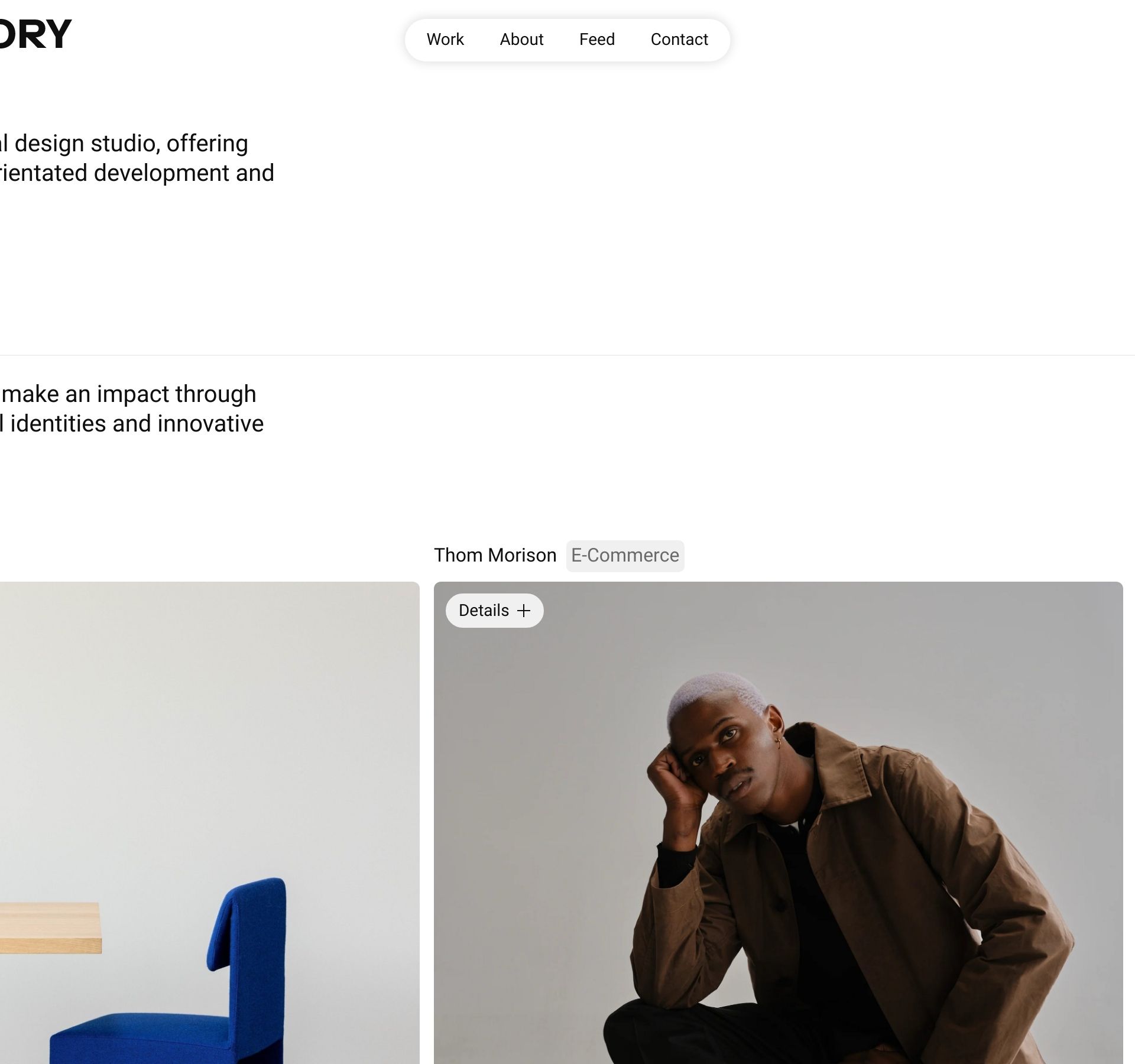Select Contact in the navigation pill

(x=679, y=40)
